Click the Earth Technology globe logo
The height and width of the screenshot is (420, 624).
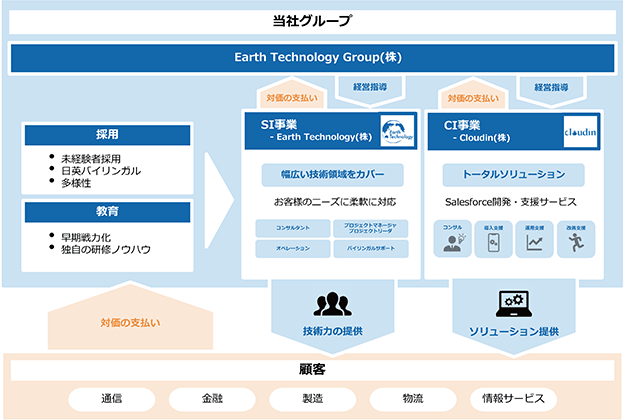pos(397,131)
